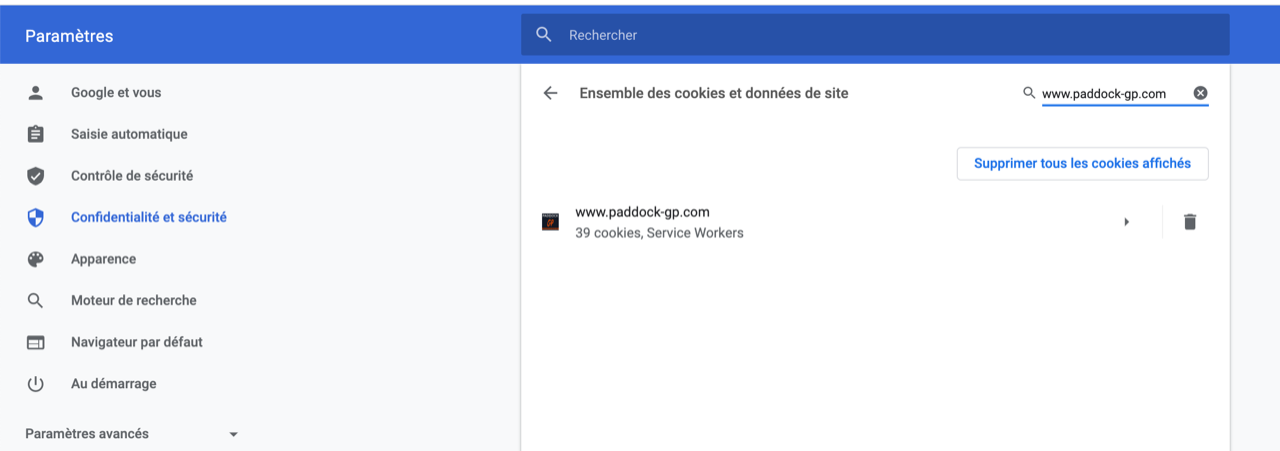Click the Paramètres page title

(x=69, y=36)
